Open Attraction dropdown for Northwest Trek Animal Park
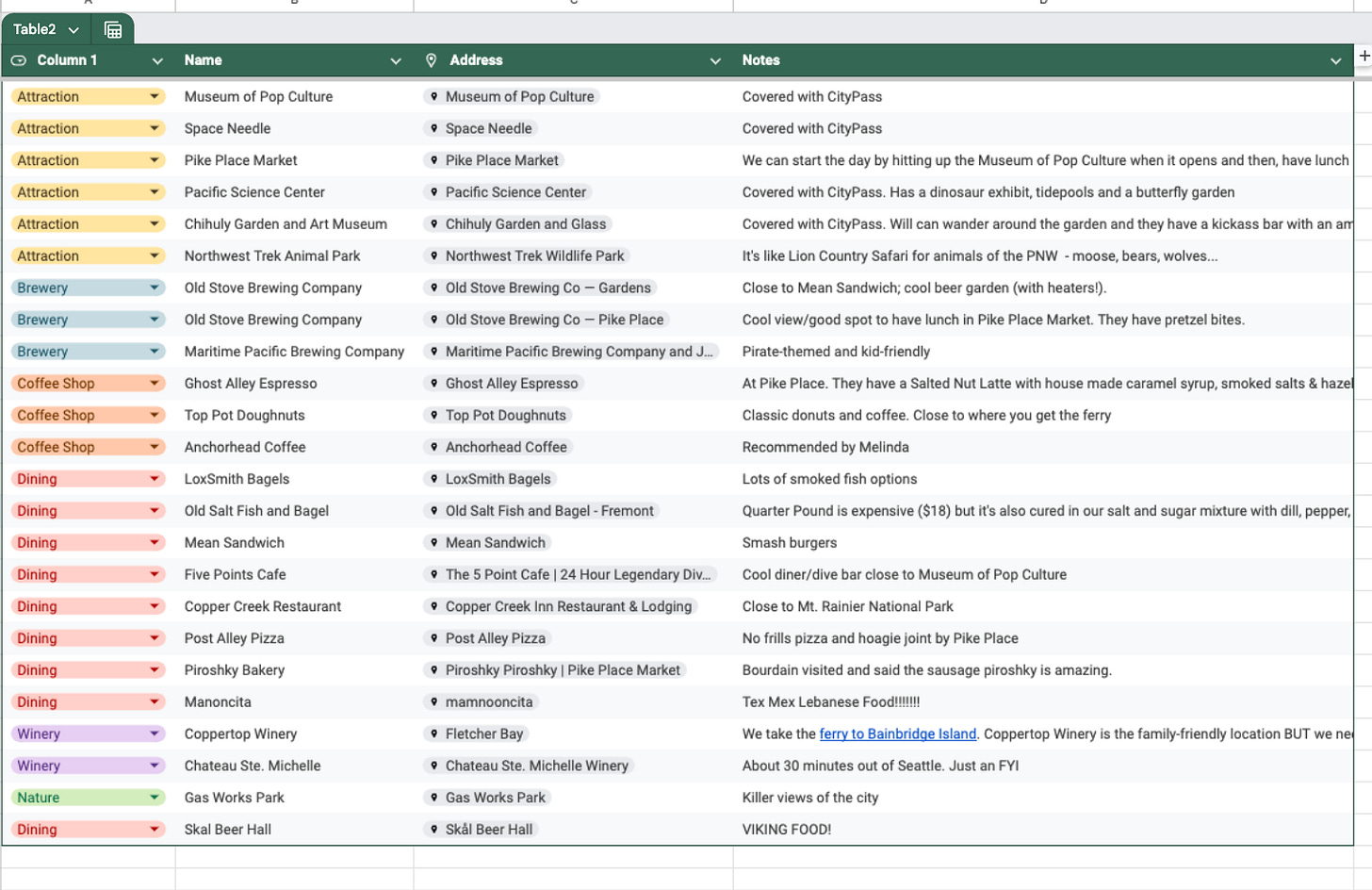Viewport: 1372px width, 890px height. (155, 255)
